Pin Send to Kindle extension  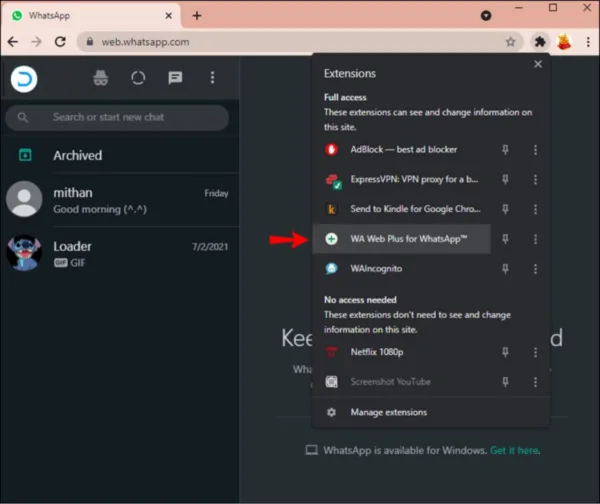pos(505,209)
